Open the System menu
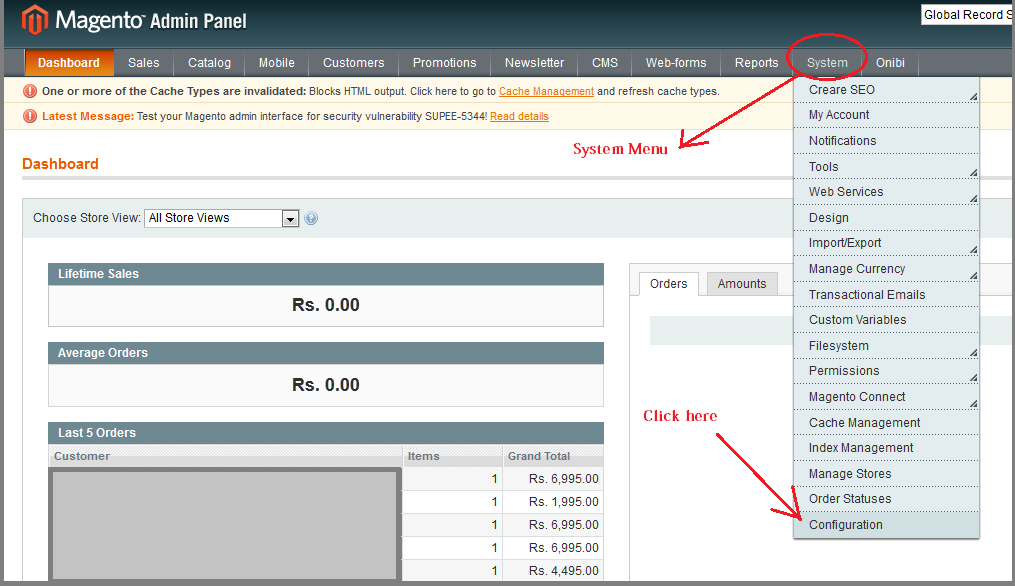Screen dimensions: 1015x586 (827, 63)
